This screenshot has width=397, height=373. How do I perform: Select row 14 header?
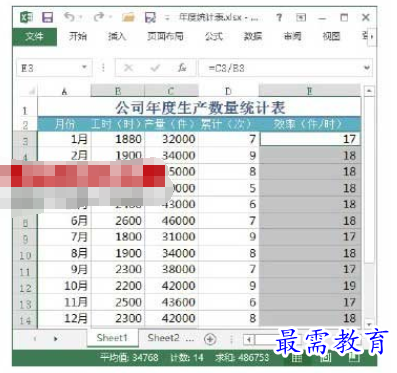[25, 319]
